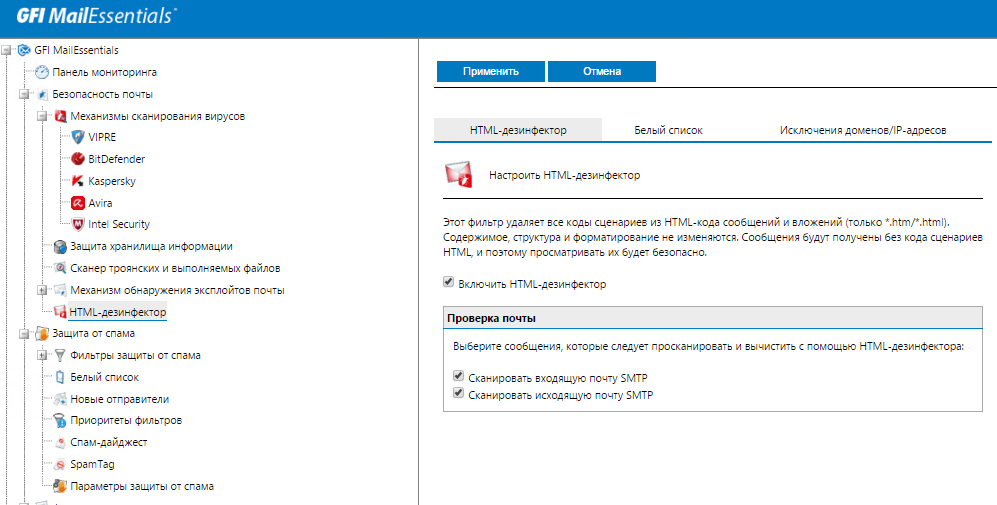997x505 pixels.
Task: Click the GFI MailEssentials root envelope icon
Action: (x=24, y=50)
